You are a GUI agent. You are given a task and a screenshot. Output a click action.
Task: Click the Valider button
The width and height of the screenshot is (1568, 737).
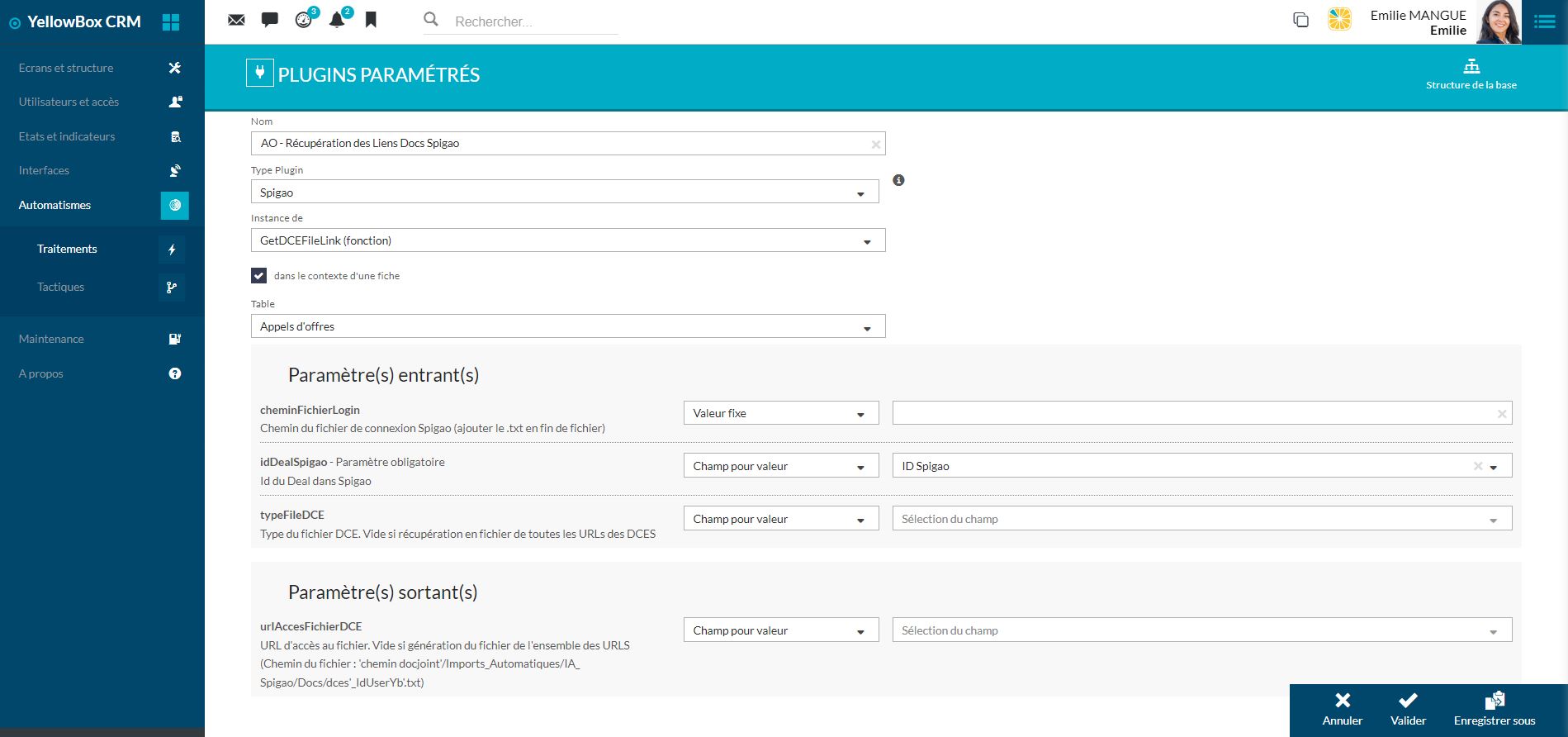click(1408, 710)
